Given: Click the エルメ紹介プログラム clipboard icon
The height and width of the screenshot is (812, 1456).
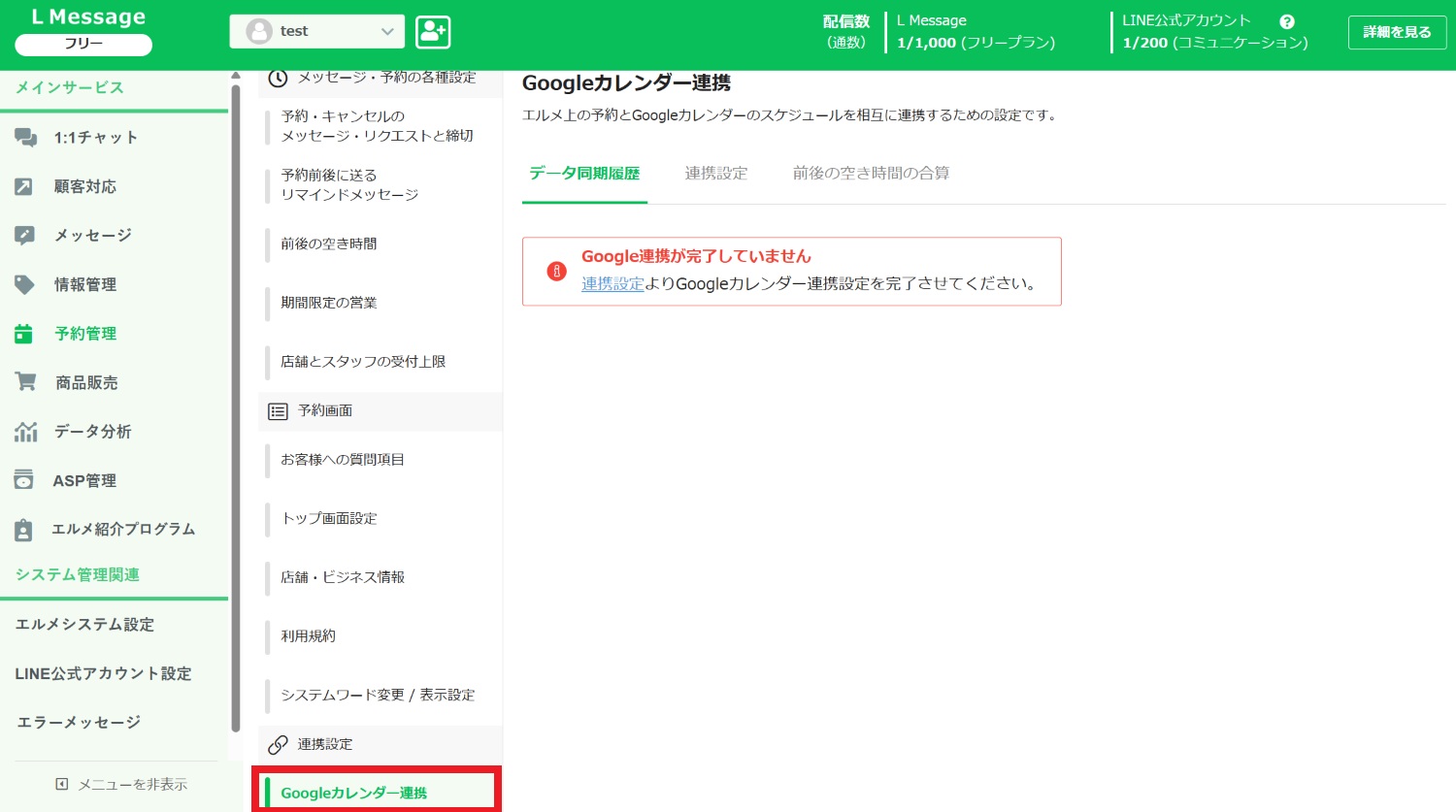Looking at the screenshot, I should pos(24,530).
